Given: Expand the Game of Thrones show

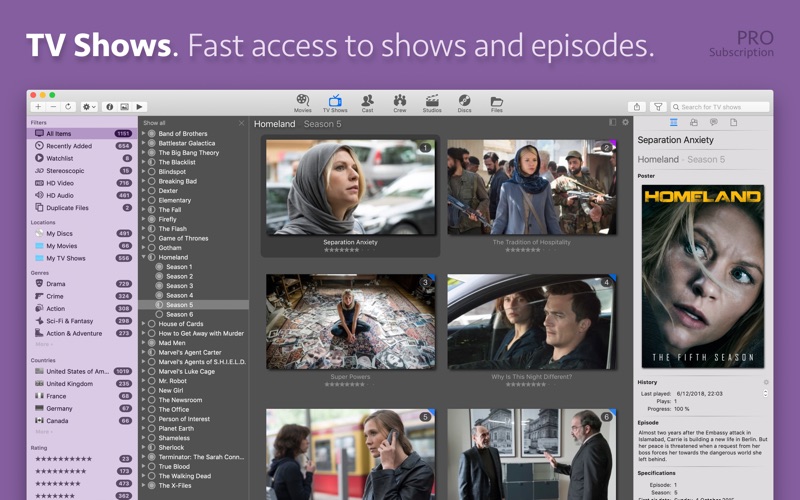Looking at the screenshot, I should click(x=143, y=238).
